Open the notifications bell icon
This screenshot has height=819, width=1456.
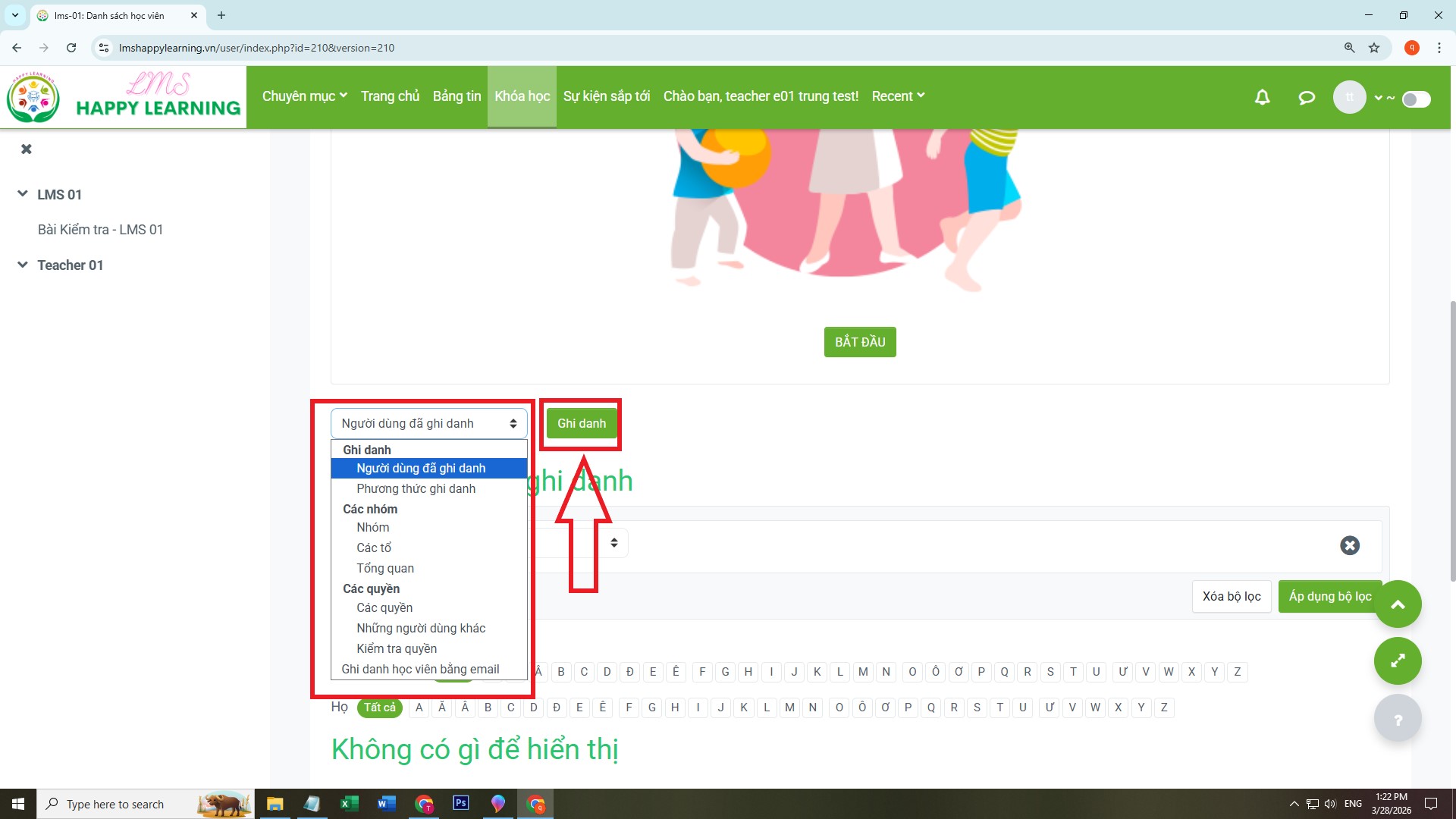point(1262,97)
